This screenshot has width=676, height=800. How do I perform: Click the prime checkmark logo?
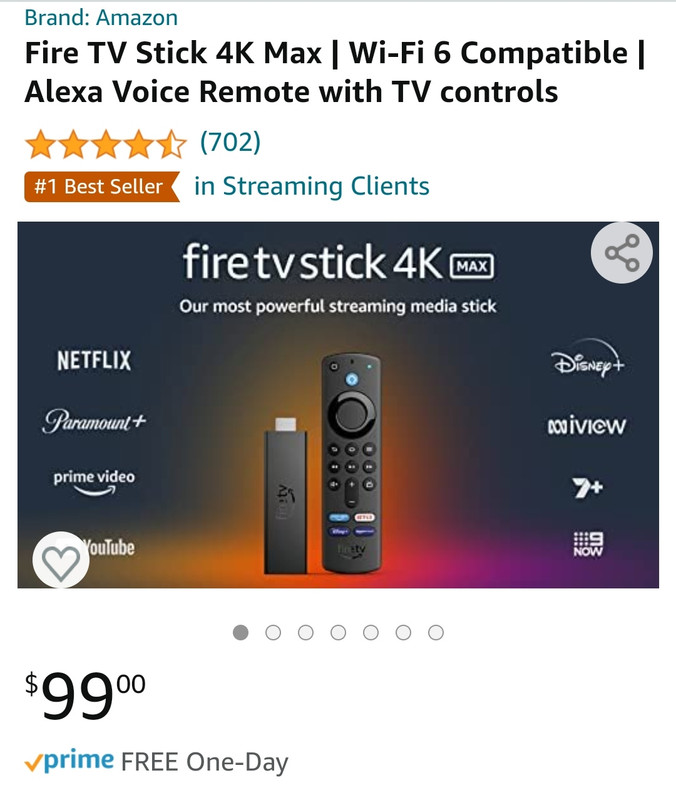tap(69, 760)
